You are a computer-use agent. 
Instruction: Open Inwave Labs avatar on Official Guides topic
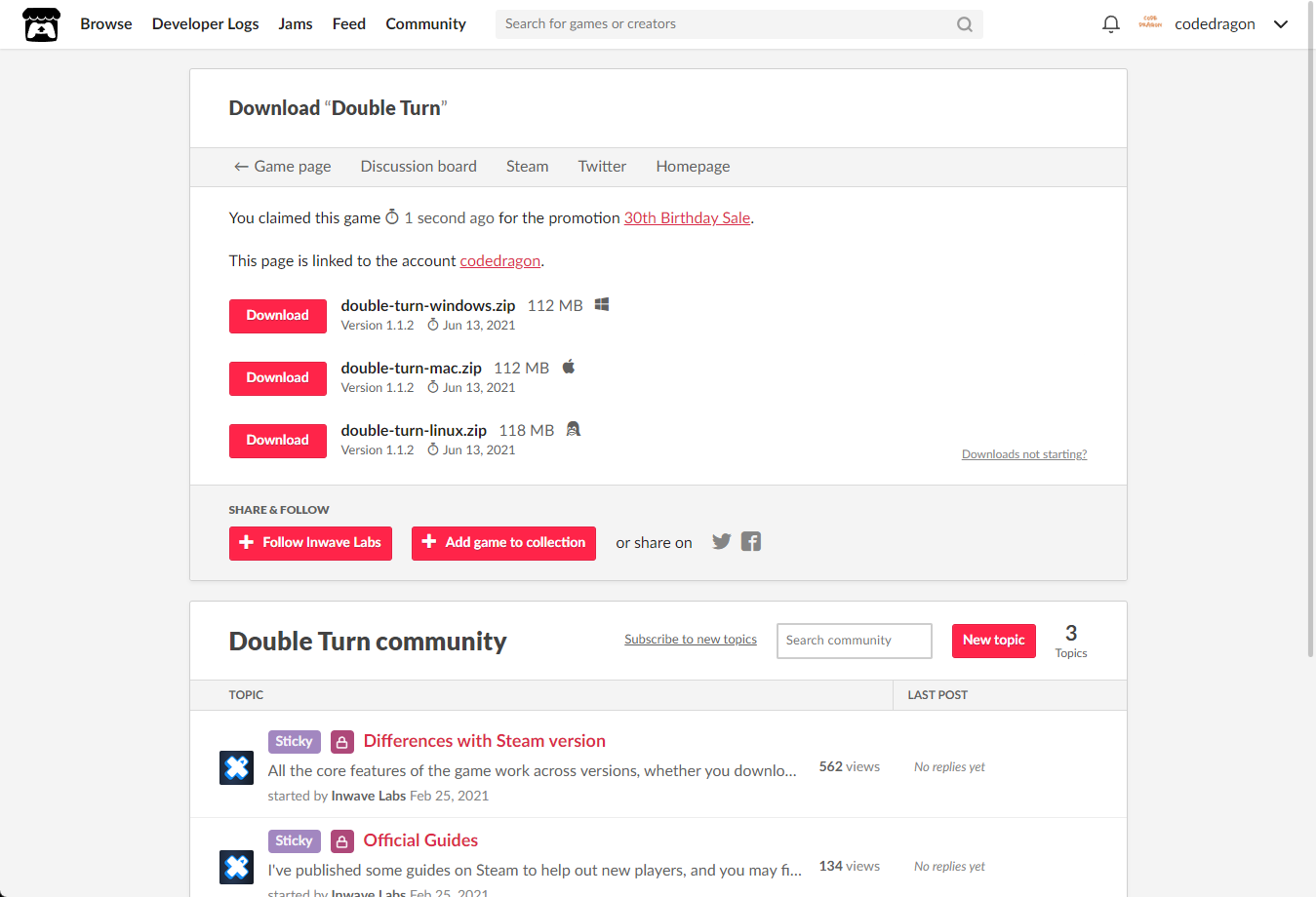click(237, 867)
